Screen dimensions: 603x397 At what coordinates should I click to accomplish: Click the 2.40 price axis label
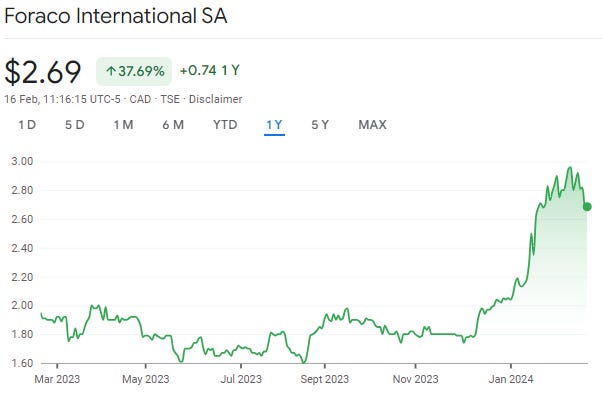coord(22,248)
